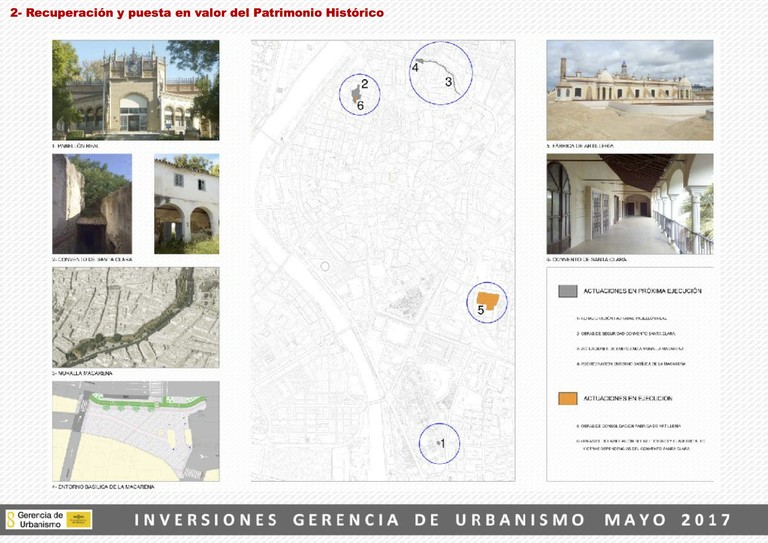Screen dimensions: 768x543
Task: Open the Fábrica de Artillería photo
Action: coord(630,90)
